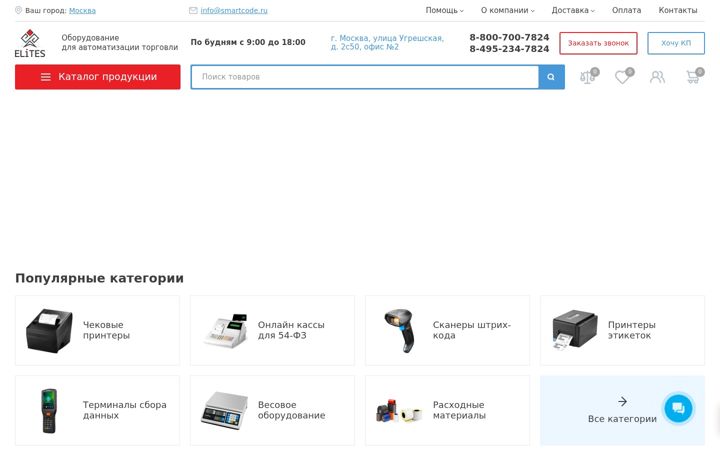Image resolution: width=720 pixels, height=450 pixels.
Task: Open the shopping cart icon
Action: (694, 77)
